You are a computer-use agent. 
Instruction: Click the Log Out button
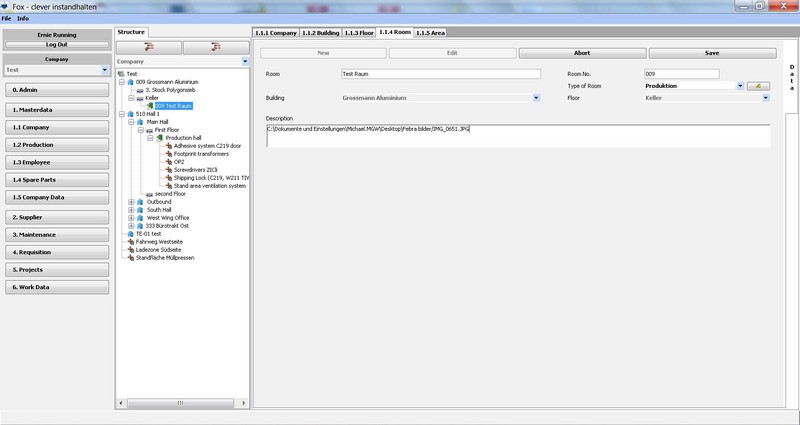(57, 44)
